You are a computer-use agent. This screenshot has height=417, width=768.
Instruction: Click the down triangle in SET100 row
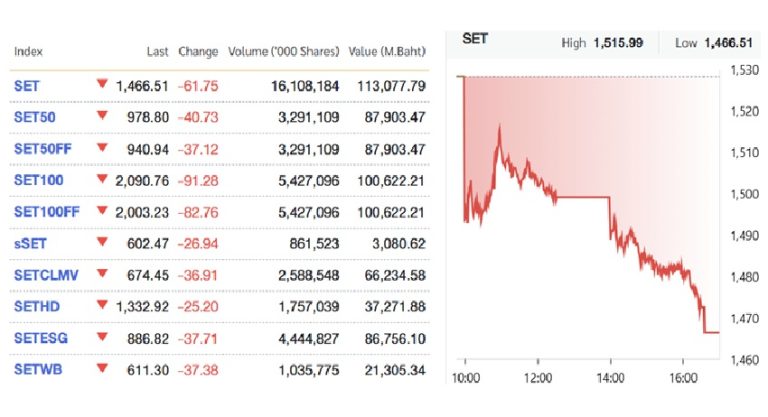(102, 179)
